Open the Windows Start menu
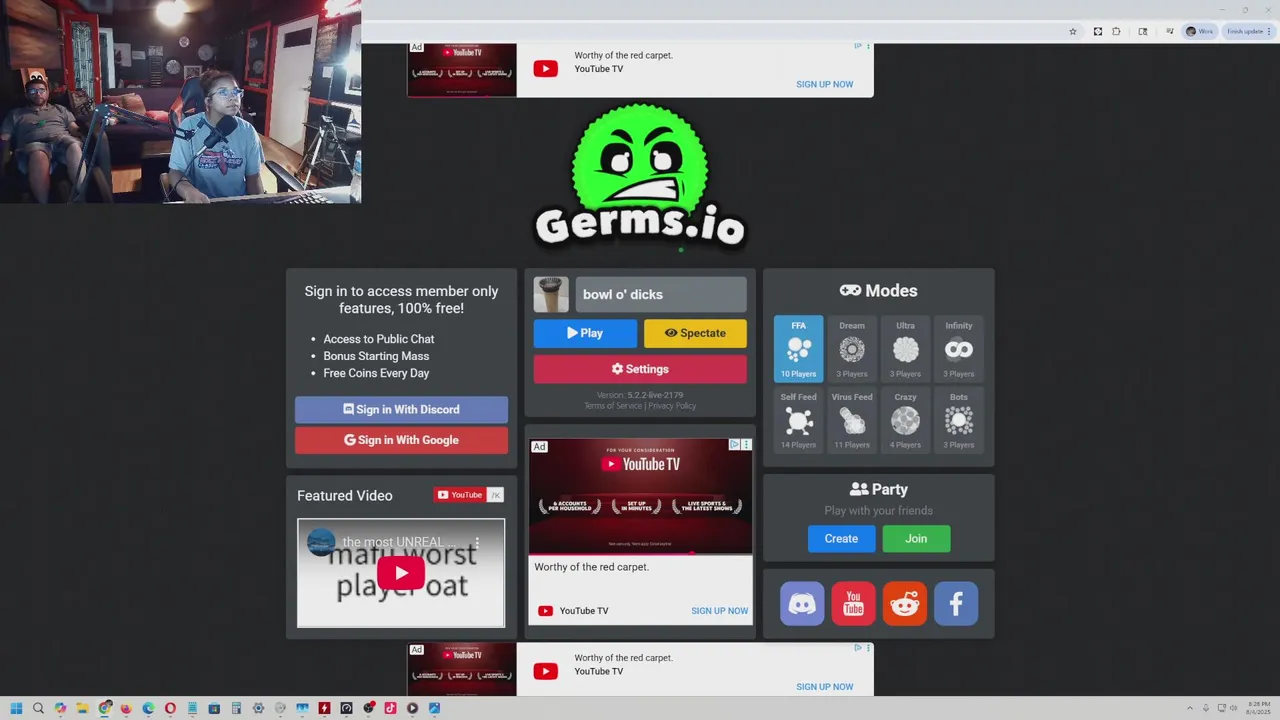Screen dimensions: 1280x720 (16, 708)
